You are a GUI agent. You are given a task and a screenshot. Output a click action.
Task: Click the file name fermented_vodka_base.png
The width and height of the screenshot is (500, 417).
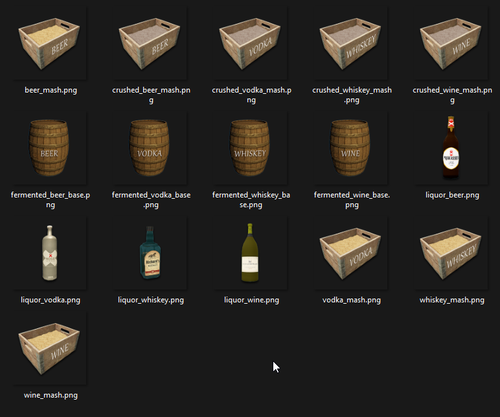[151, 200]
